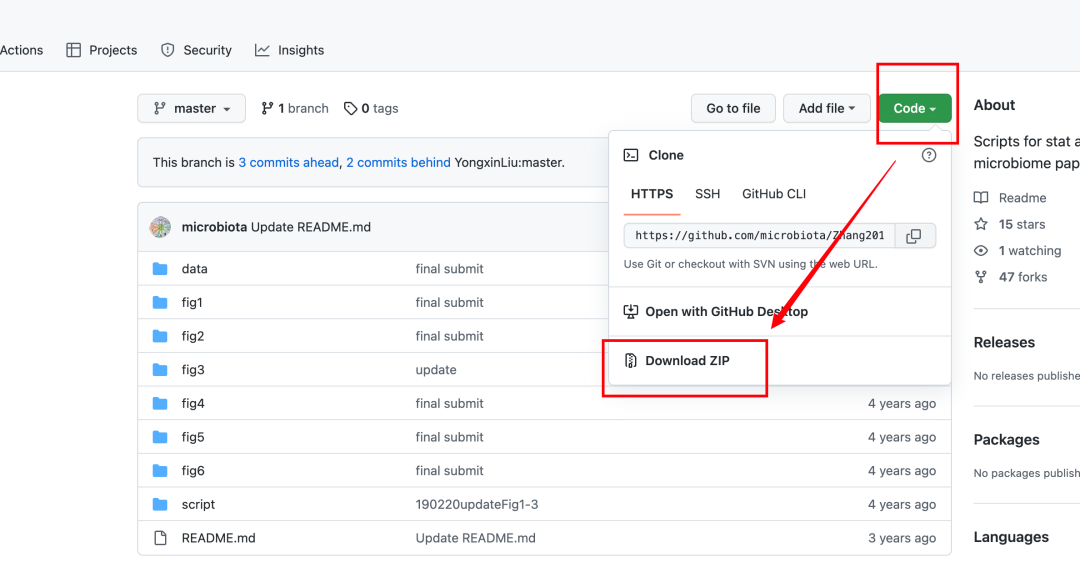The image size is (1080, 562).
Task: Click the folder icon next to data
Action: (x=160, y=269)
